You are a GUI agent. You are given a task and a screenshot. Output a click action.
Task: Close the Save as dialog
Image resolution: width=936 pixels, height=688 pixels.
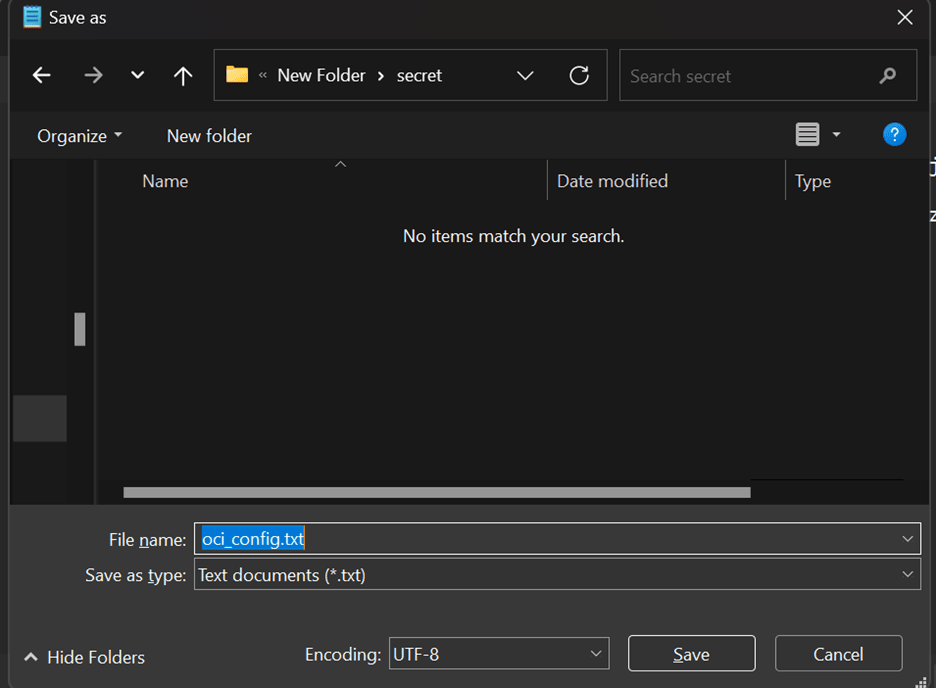(x=905, y=17)
